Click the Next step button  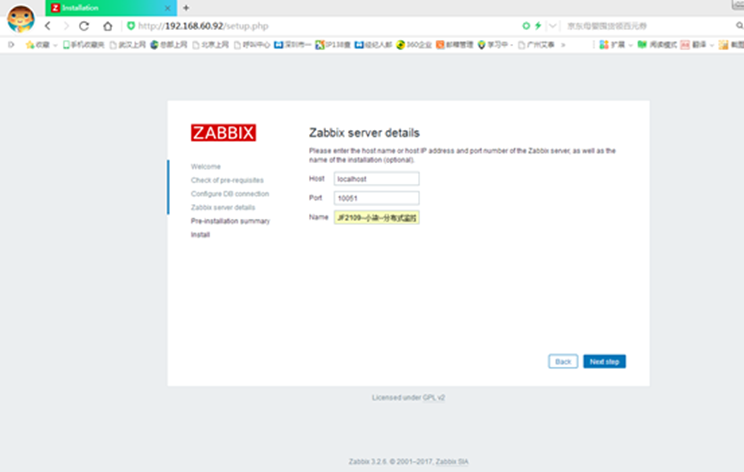(604, 361)
